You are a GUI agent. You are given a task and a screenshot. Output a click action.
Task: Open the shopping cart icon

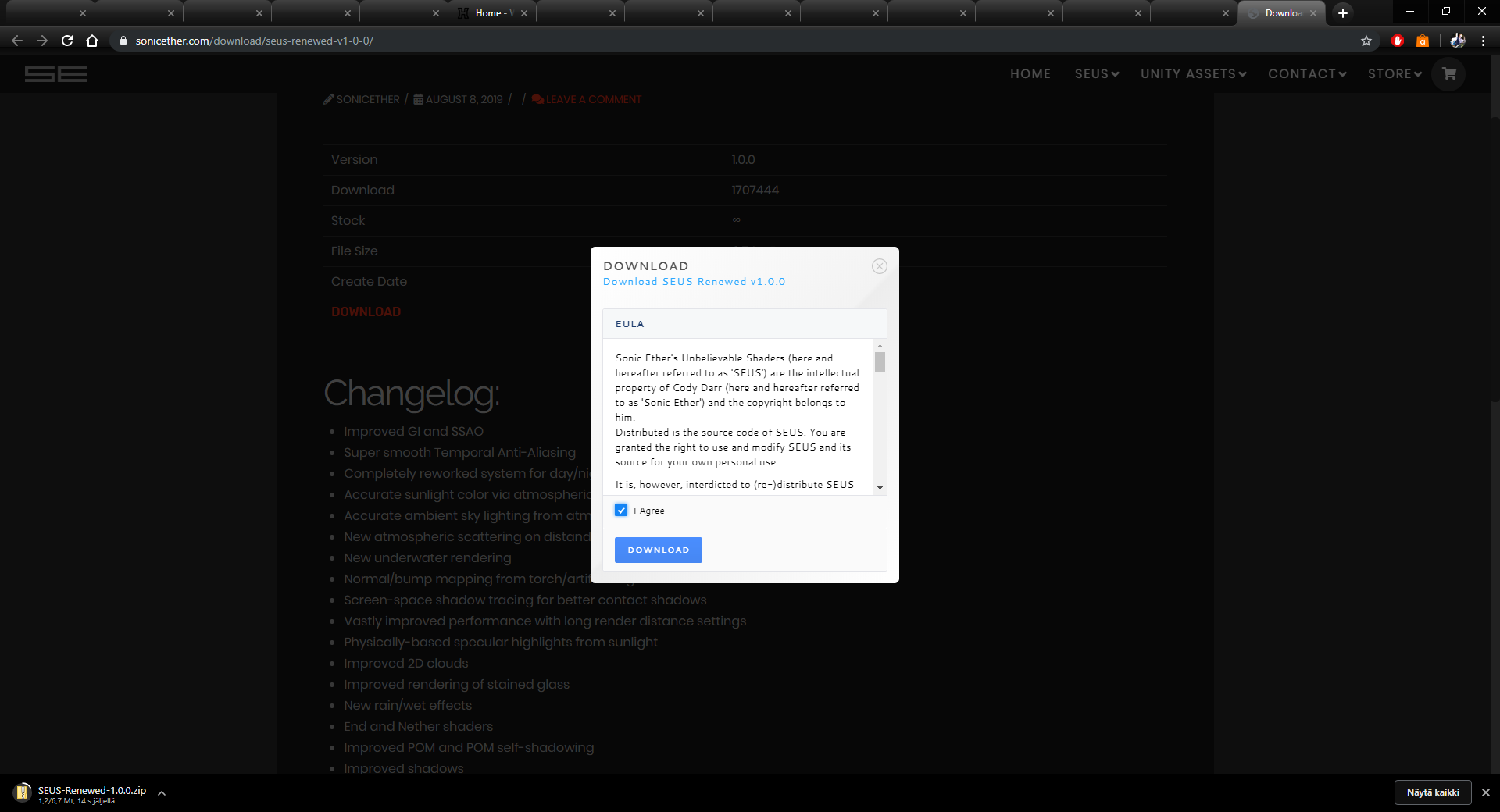point(1449,74)
